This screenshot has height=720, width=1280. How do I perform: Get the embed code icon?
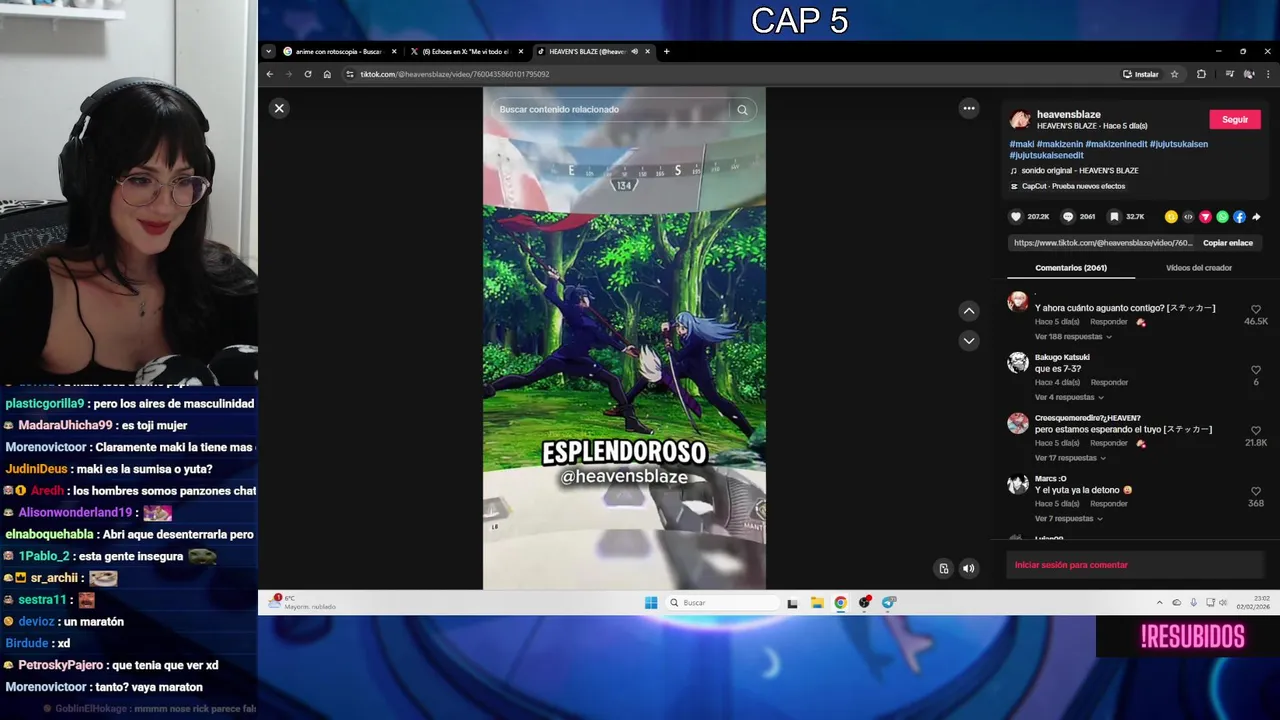tap(1188, 217)
